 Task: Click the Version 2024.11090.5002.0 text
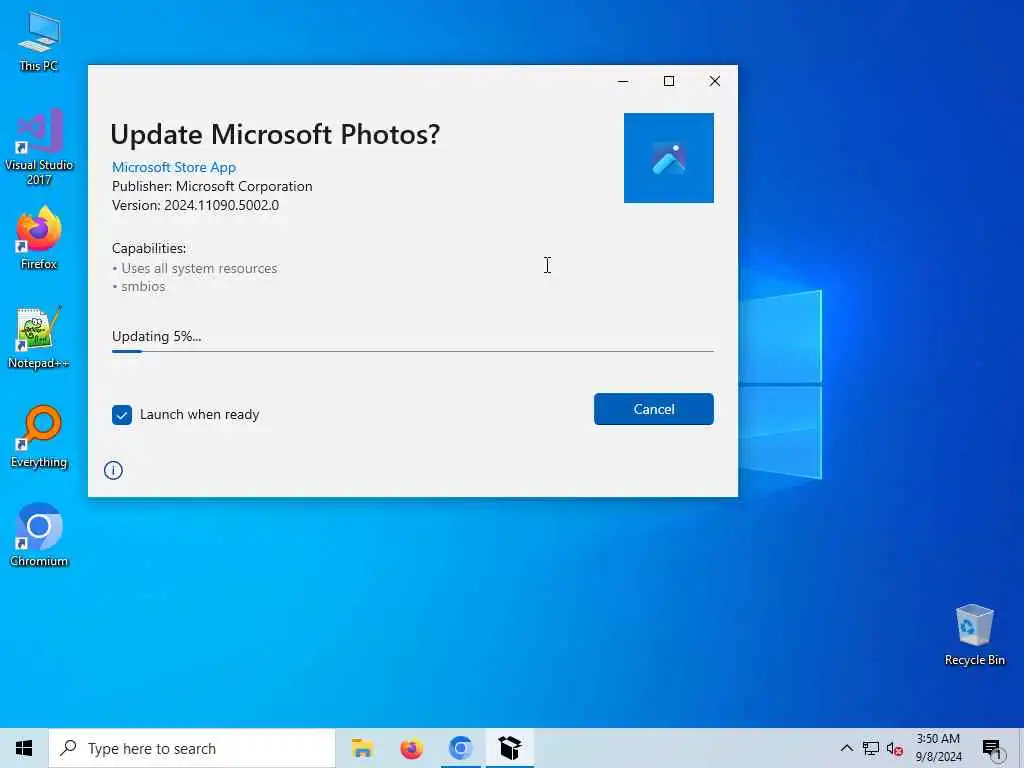point(195,205)
